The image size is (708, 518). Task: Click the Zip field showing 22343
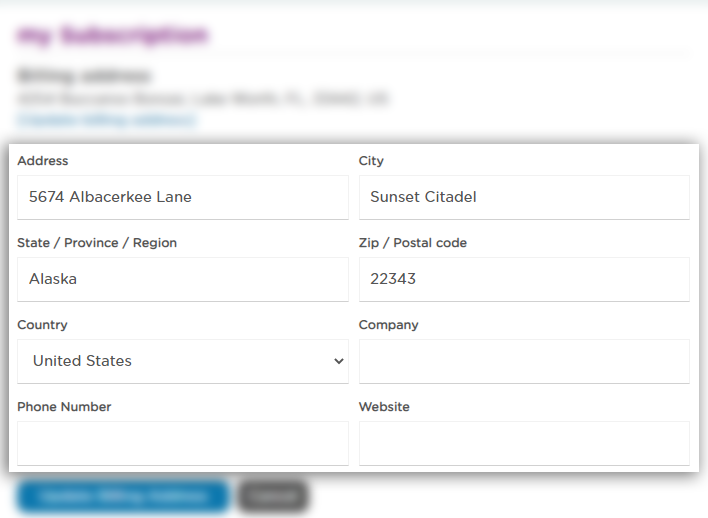523,280
